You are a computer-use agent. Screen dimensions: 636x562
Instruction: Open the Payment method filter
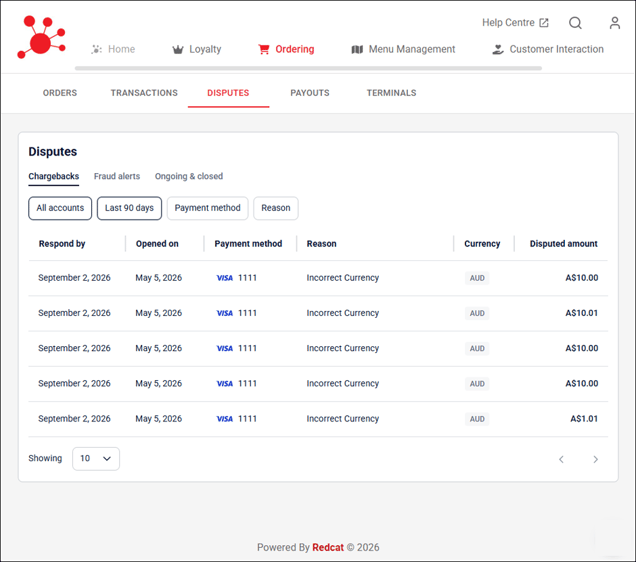[207, 208]
